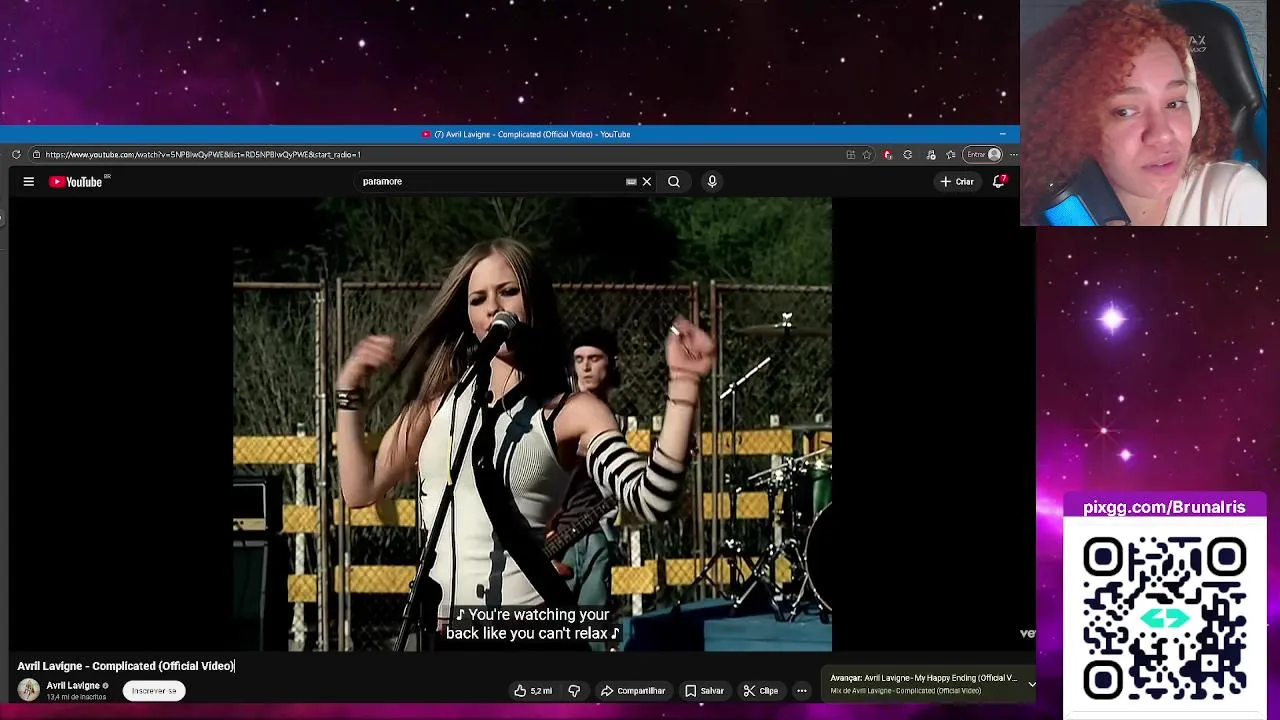Viewport: 1280px width, 720px height.
Task: Click the 'Entrar' profile sign-in button
Action: 983,154
